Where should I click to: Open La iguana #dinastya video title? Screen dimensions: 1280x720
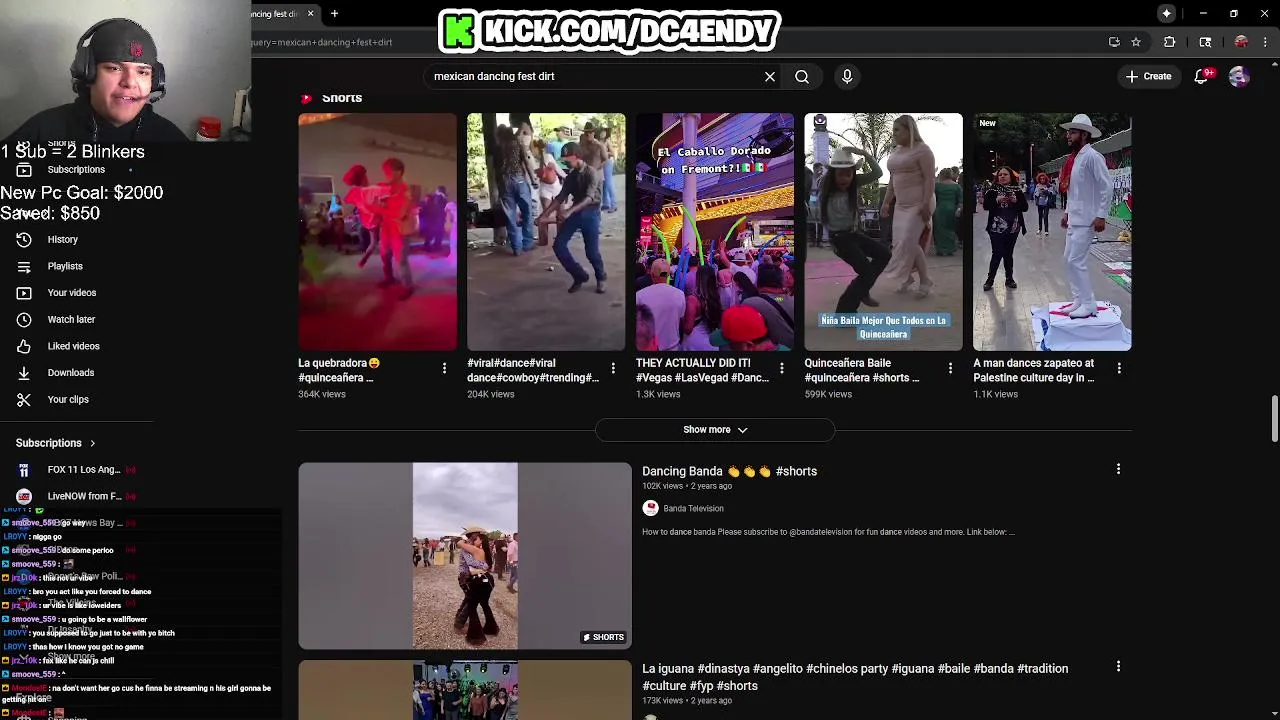coord(855,677)
